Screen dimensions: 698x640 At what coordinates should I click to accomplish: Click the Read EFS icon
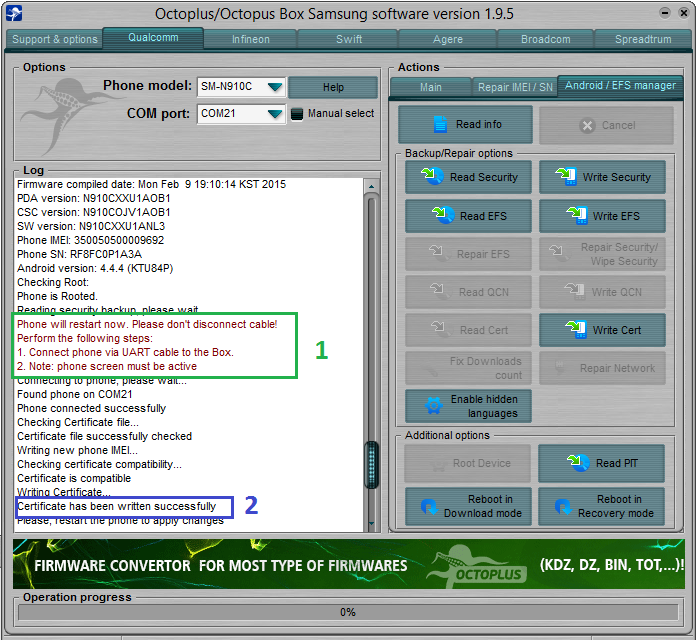coord(443,215)
